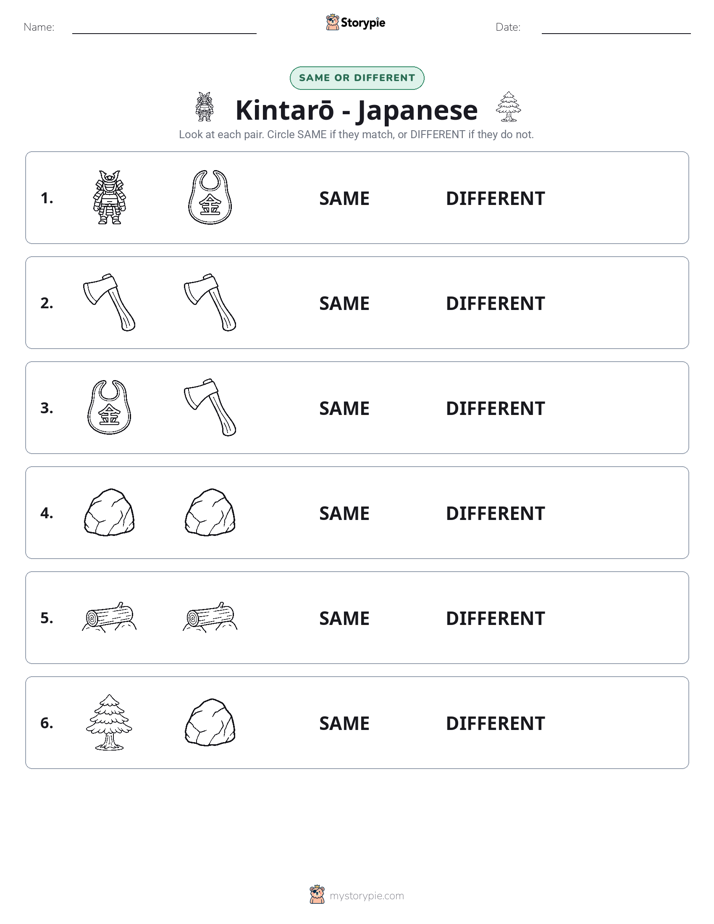Choose DIFFERENT for pair 6
Screen dimensions: 714x924
[x=495, y=723]
